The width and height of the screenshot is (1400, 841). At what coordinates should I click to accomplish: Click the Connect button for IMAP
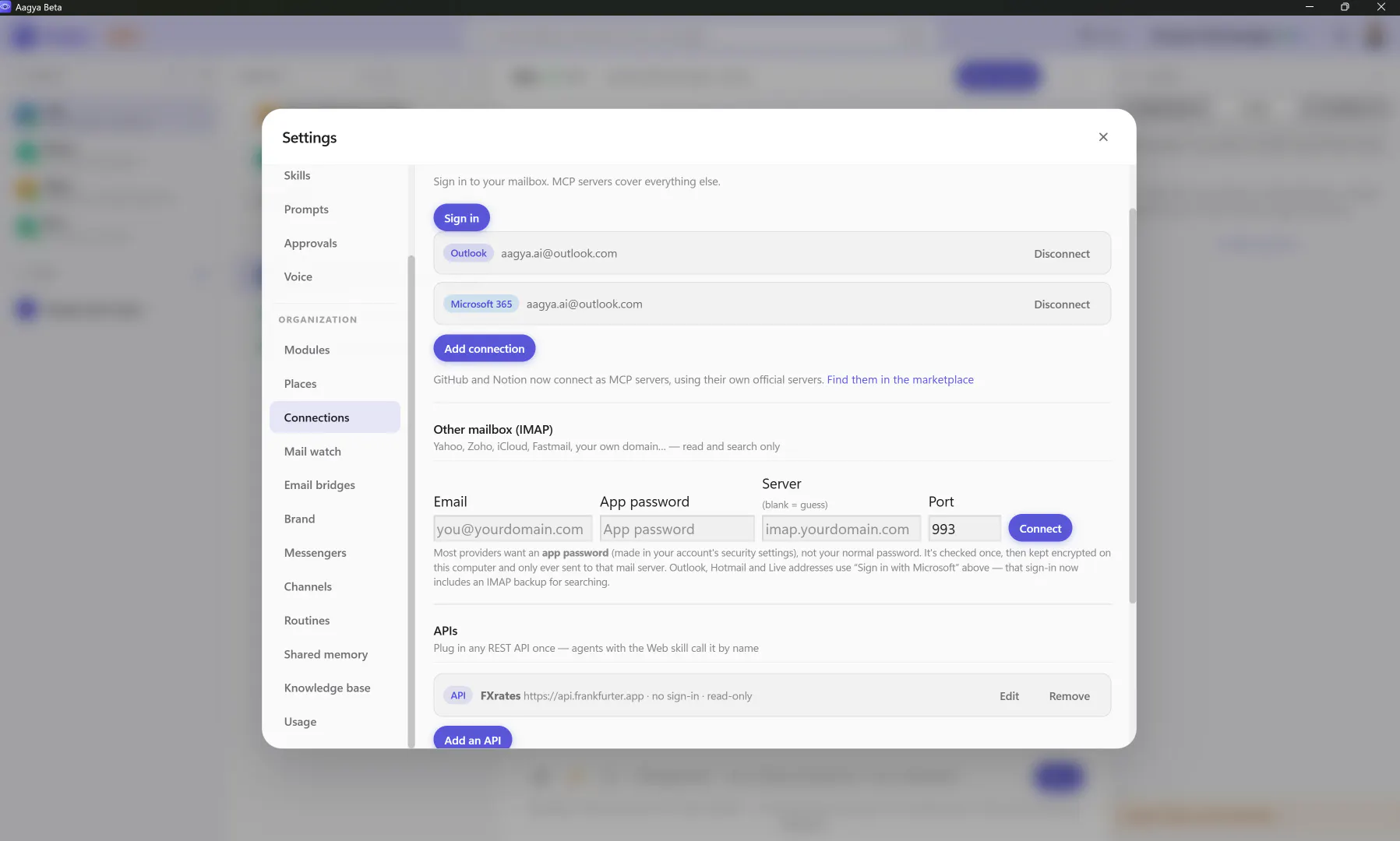[1040, 529]
